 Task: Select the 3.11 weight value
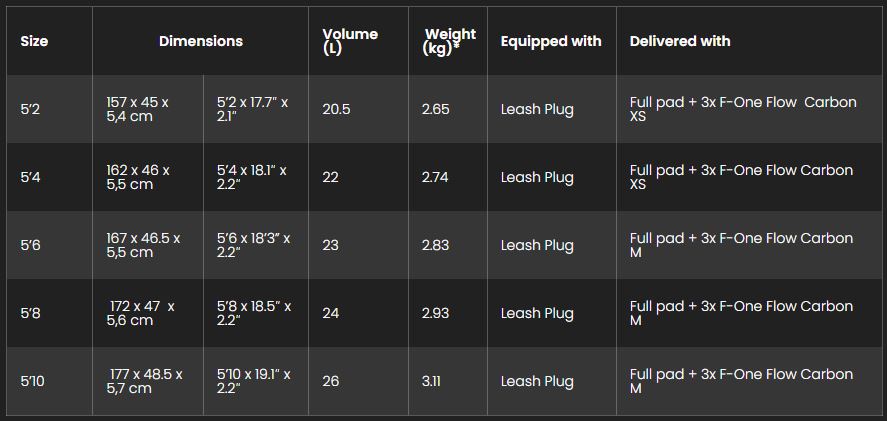pyautogui.click(x=432, y=381)
